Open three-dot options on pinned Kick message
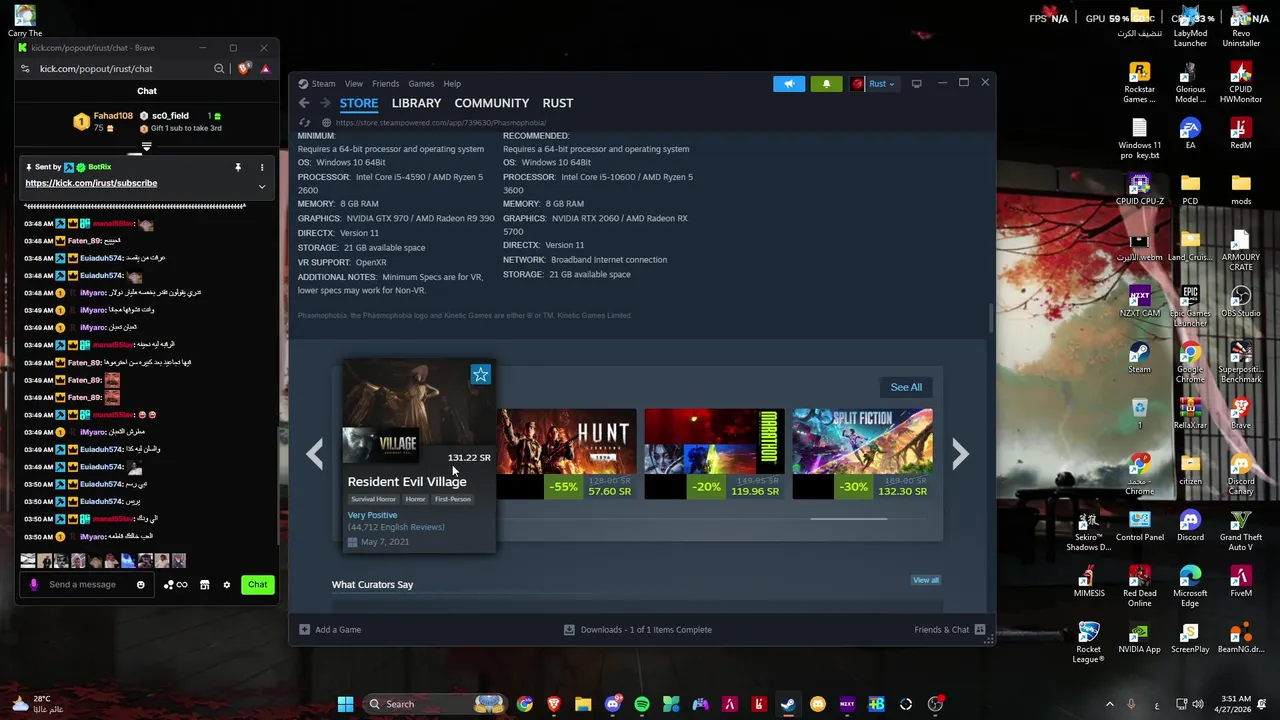This screenshot has width=1280, height=720. (x=262, y=167)
